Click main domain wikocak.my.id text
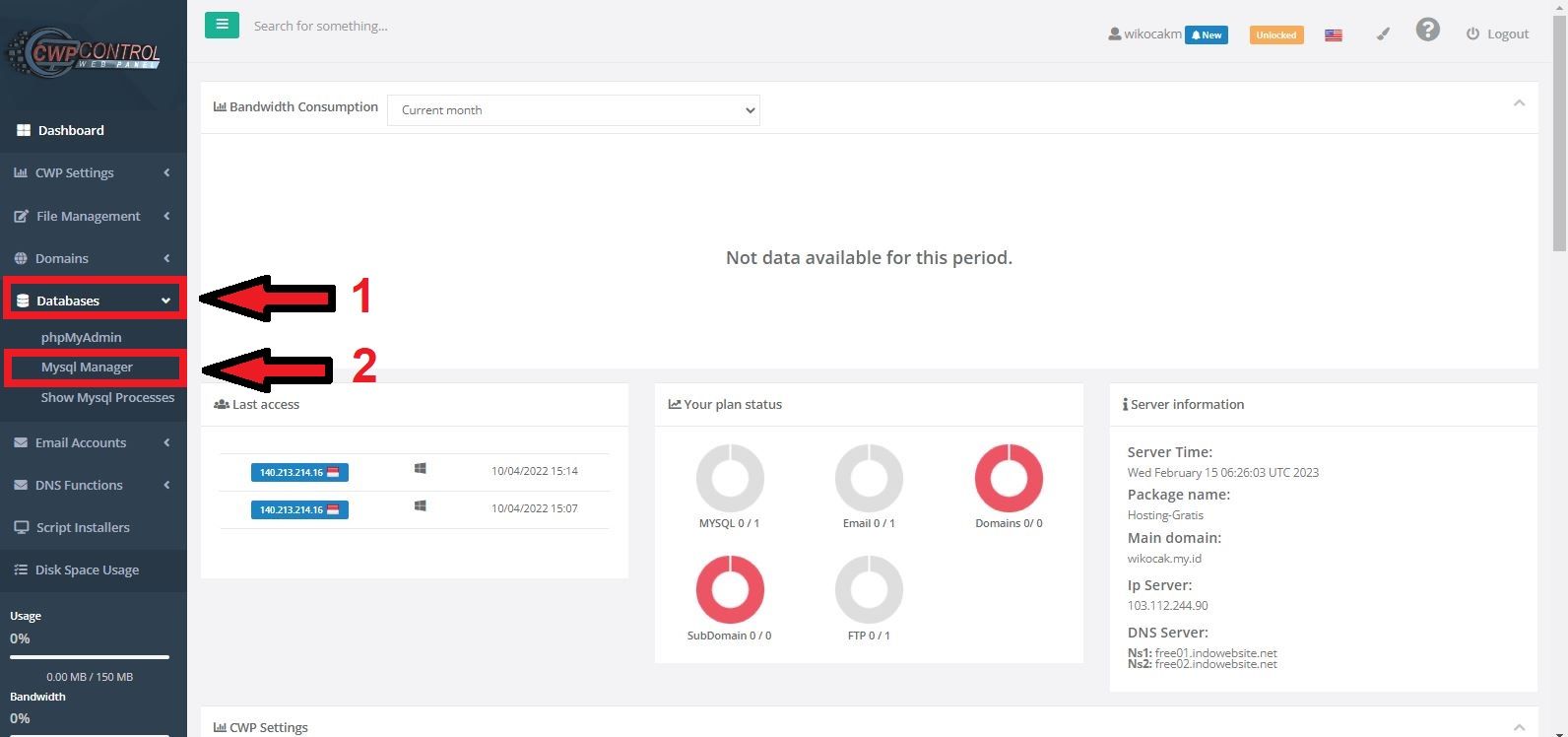The width and height of the screenshot is (1568, 737). pyautogui.click(x=1164, y=559)
